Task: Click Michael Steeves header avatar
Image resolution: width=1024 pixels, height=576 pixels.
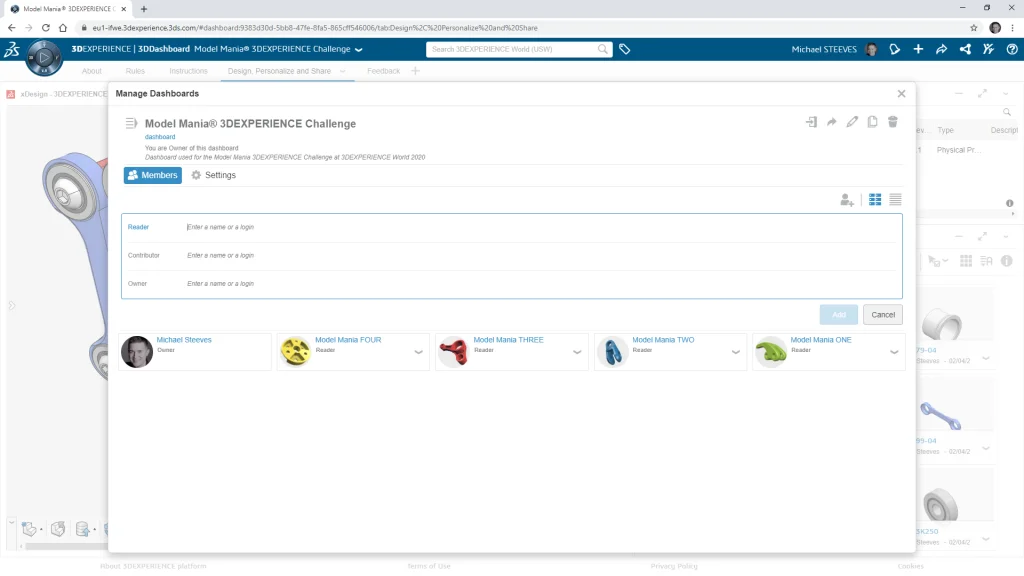Action: pos(871,49)
